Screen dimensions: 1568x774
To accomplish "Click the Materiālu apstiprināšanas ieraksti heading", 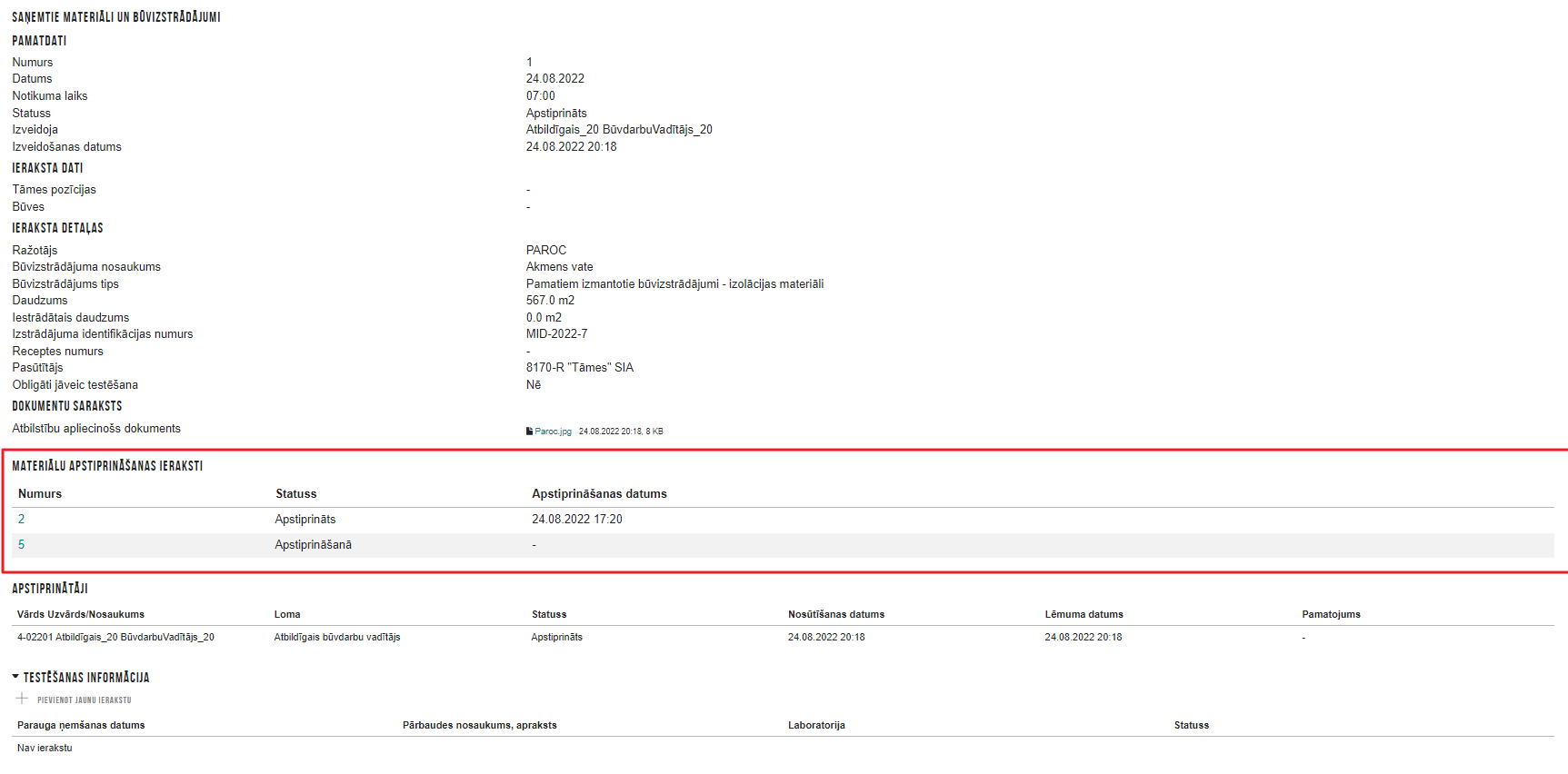I will pyautogui.click(x=107, y=466).
